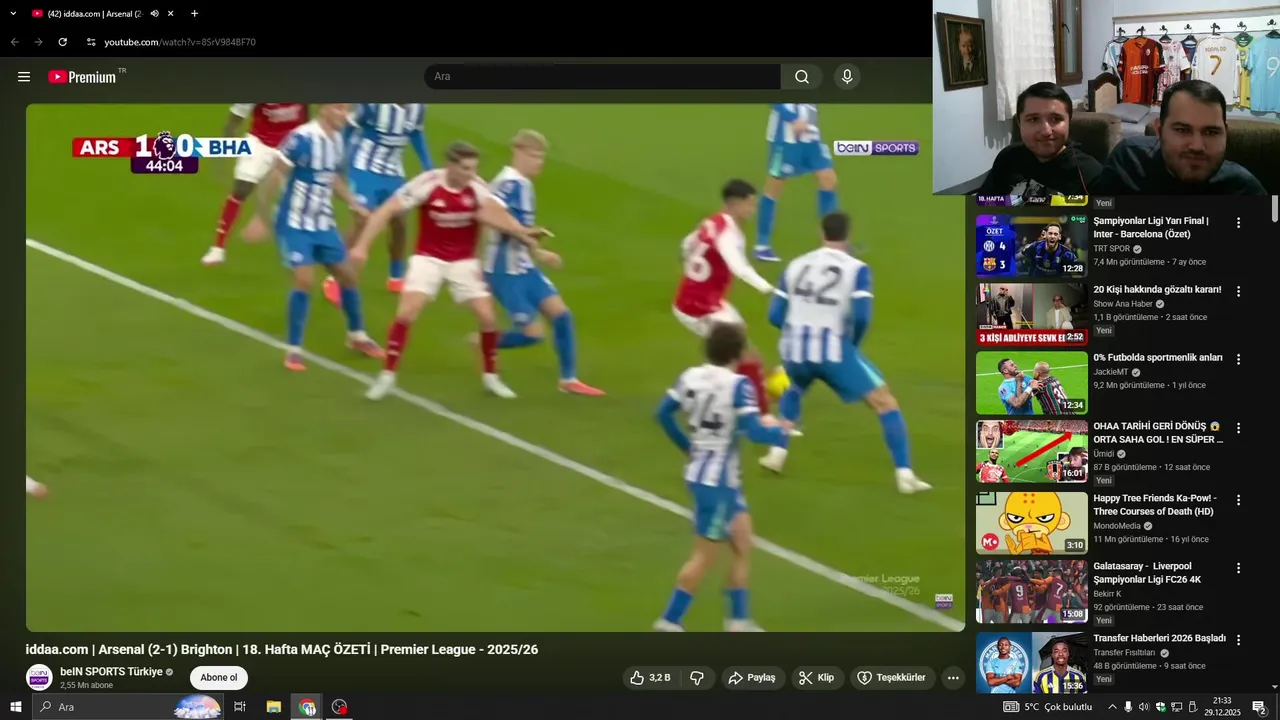Image resolution: width=1280 pixels, height=720 pixels.
Task: Expand the tab search chevron
Action: coord(13,14)
